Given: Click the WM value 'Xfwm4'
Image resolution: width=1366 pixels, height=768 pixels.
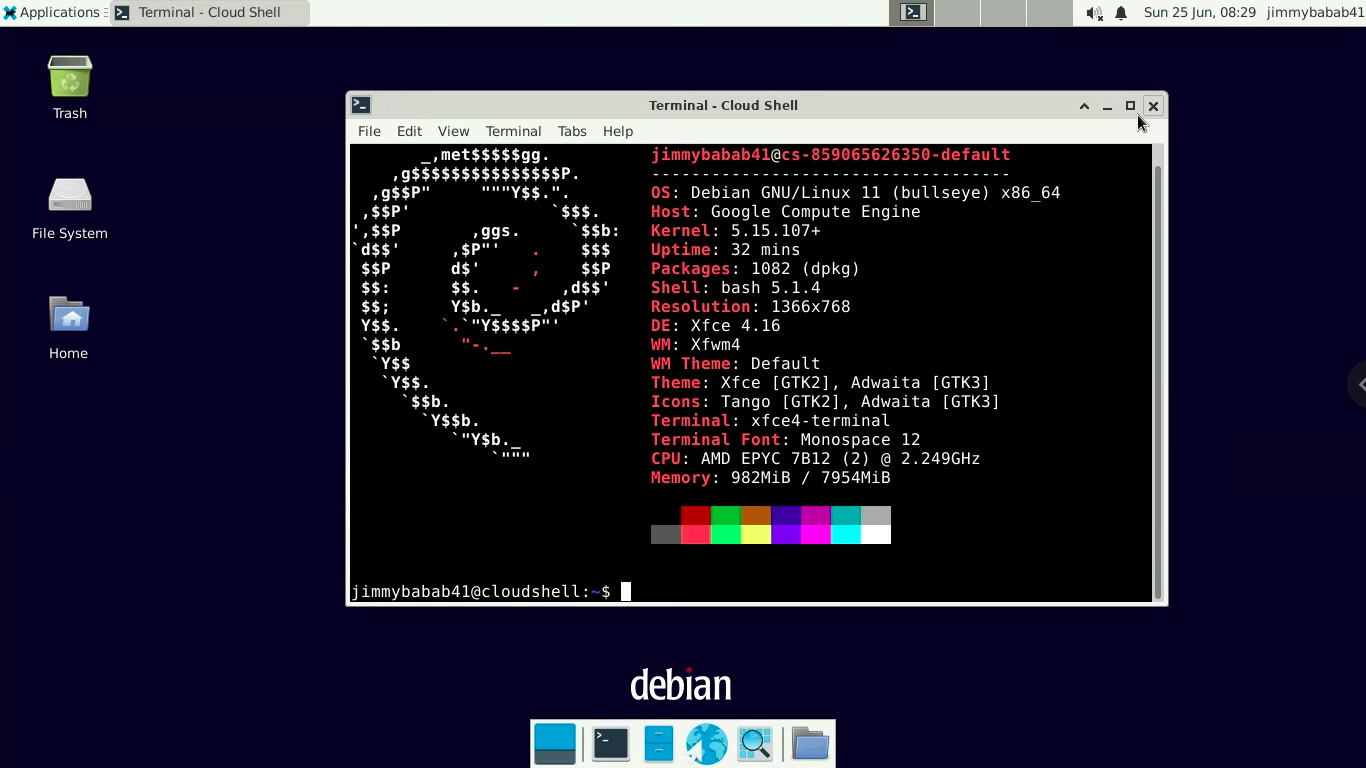Looking at the screenshot, I should tap(715, 345).
